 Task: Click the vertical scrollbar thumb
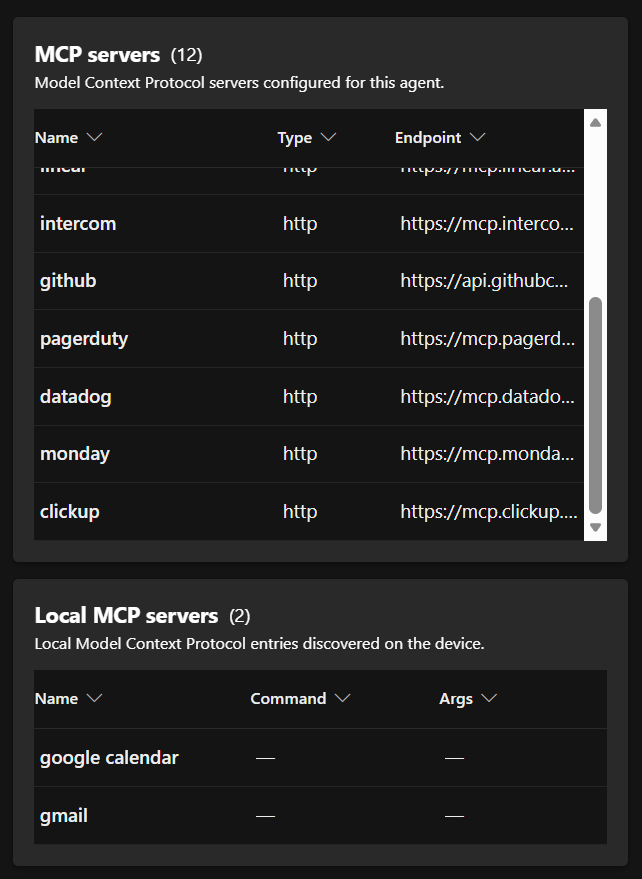[x=595, y=405]
